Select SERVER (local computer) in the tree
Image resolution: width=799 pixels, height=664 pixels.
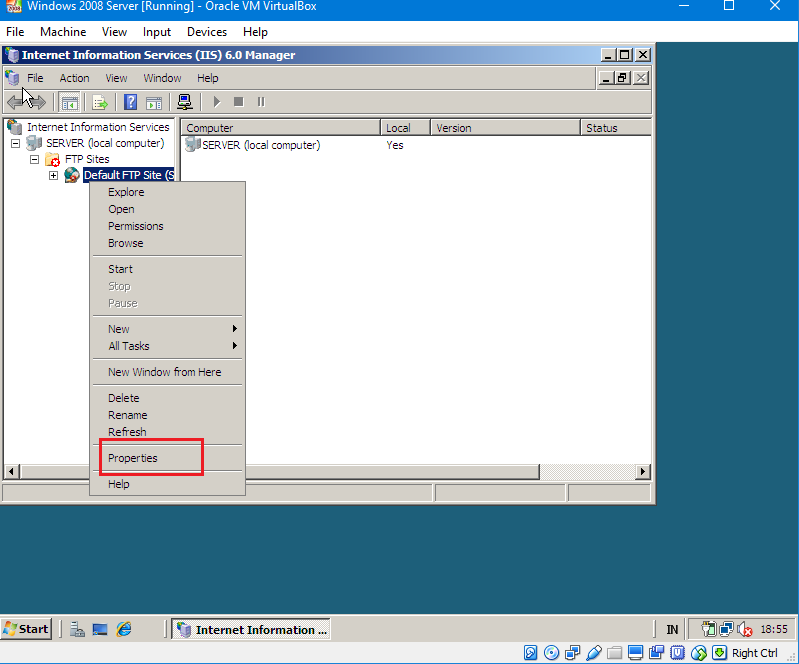click(x=105, y=143)
